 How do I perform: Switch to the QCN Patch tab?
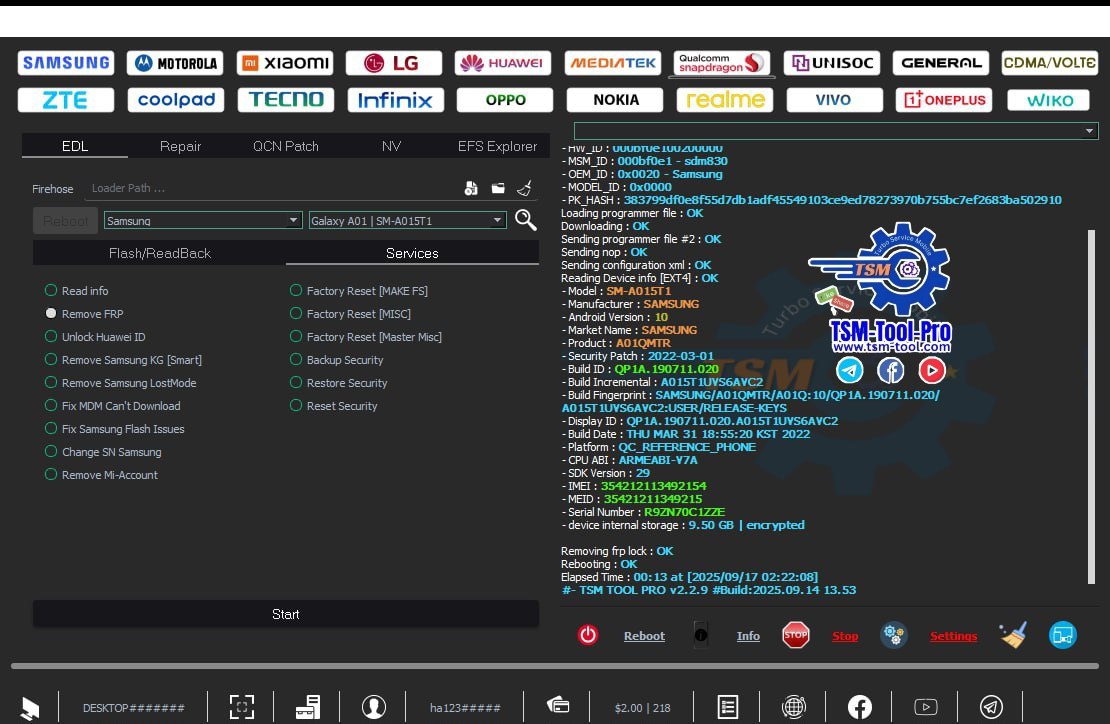click(x=286, y=146)
